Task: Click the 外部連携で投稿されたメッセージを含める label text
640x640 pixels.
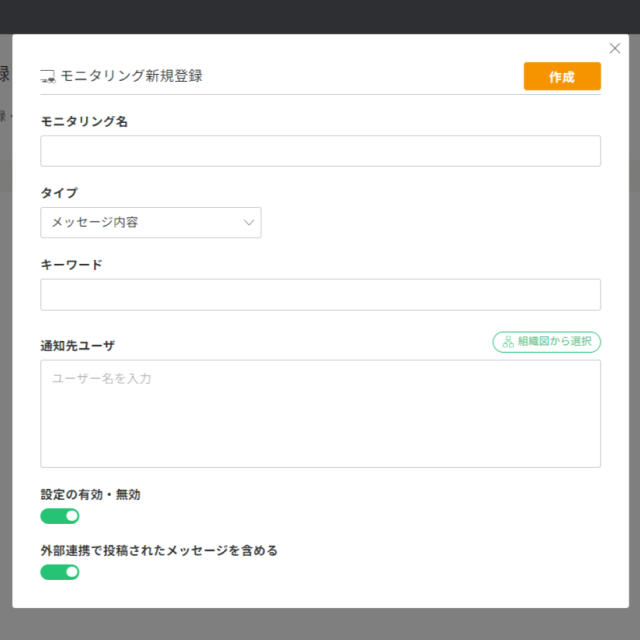Action: pyautogui.click(x=159, y=550)
